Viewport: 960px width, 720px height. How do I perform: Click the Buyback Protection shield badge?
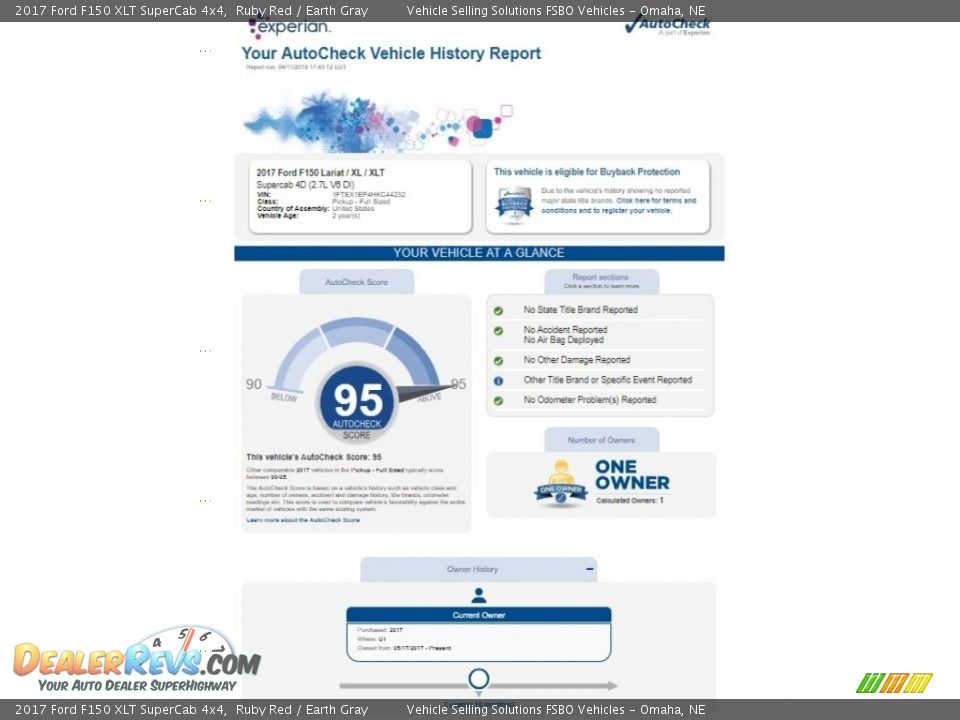[514, 204]
